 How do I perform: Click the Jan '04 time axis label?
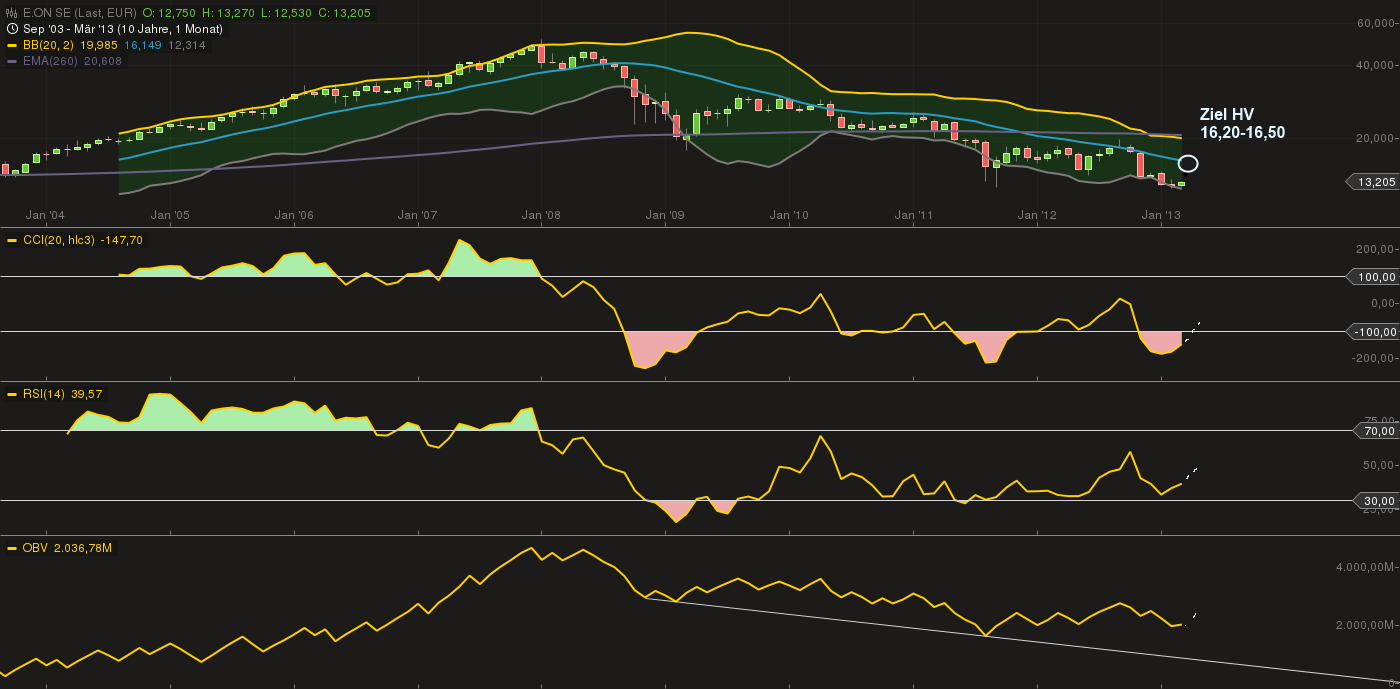45,215
